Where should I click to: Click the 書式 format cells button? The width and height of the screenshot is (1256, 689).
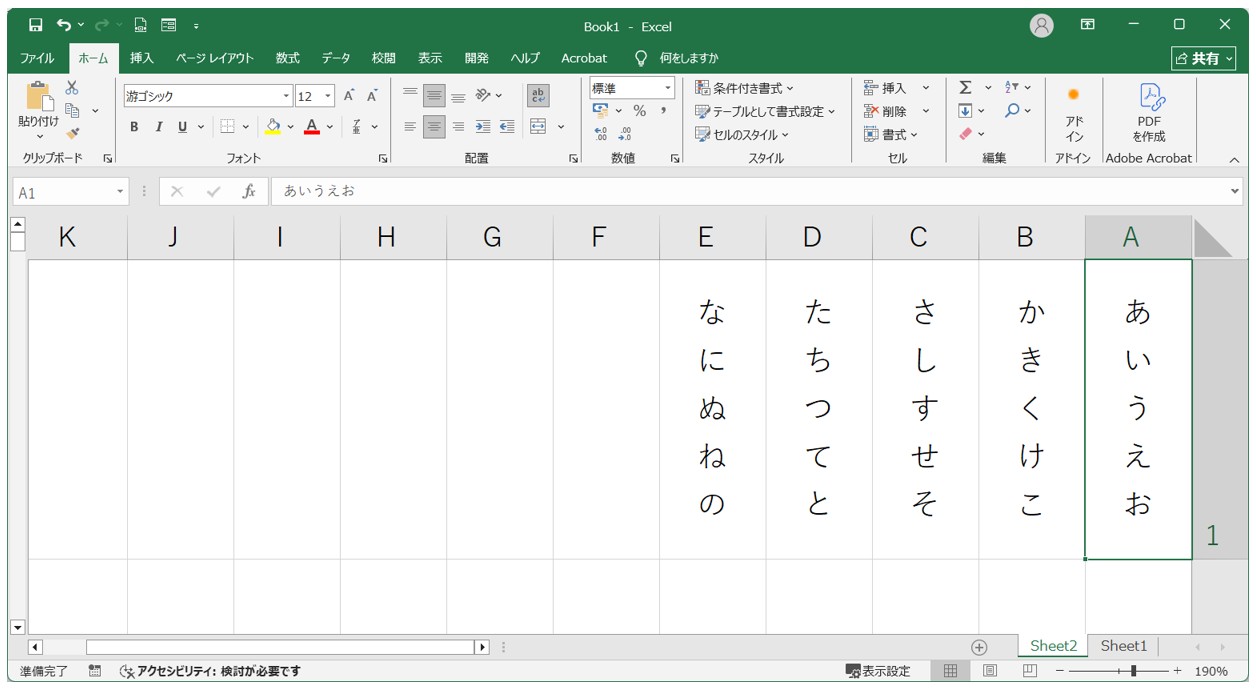click(x=892, y=134)
